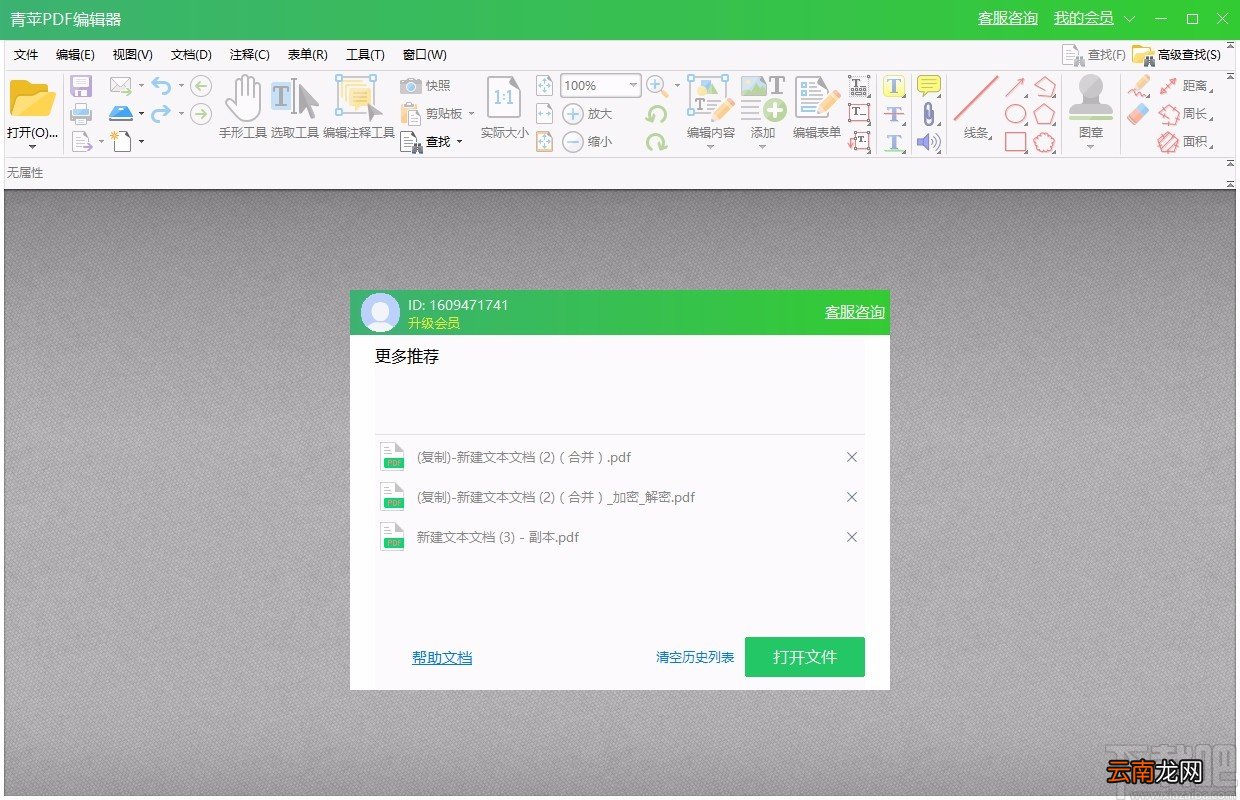Open the File (文件) menu
The width and height of the screenshot is (1240, 800).
(x=26, y=55)
